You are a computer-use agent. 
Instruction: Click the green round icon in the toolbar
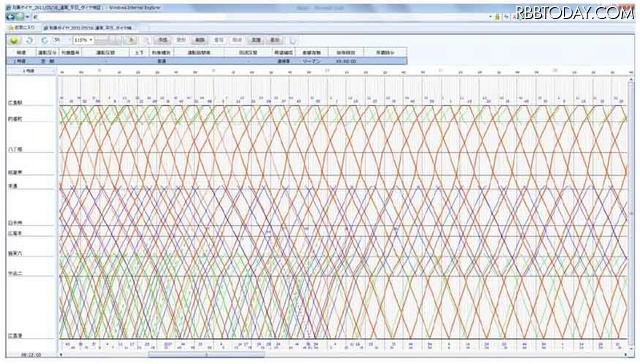coord(14,40)
